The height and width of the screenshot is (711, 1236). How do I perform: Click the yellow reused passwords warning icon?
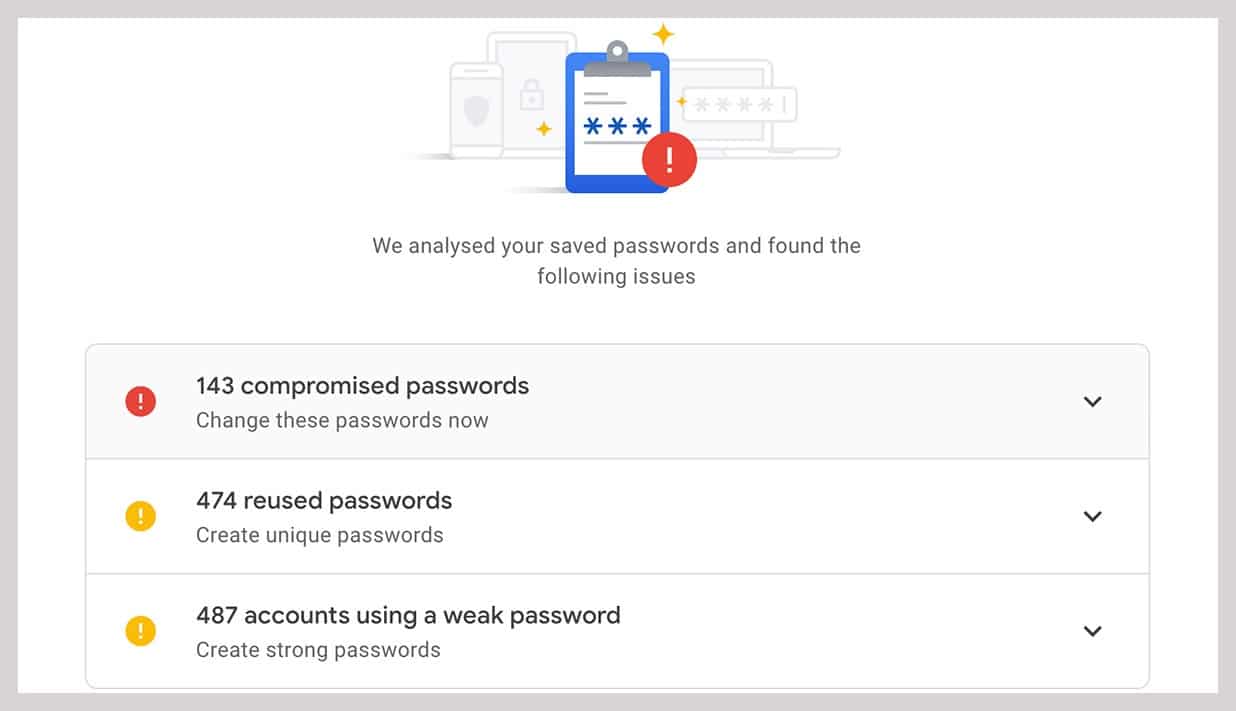pyautogui.click(x=141, y=516)
